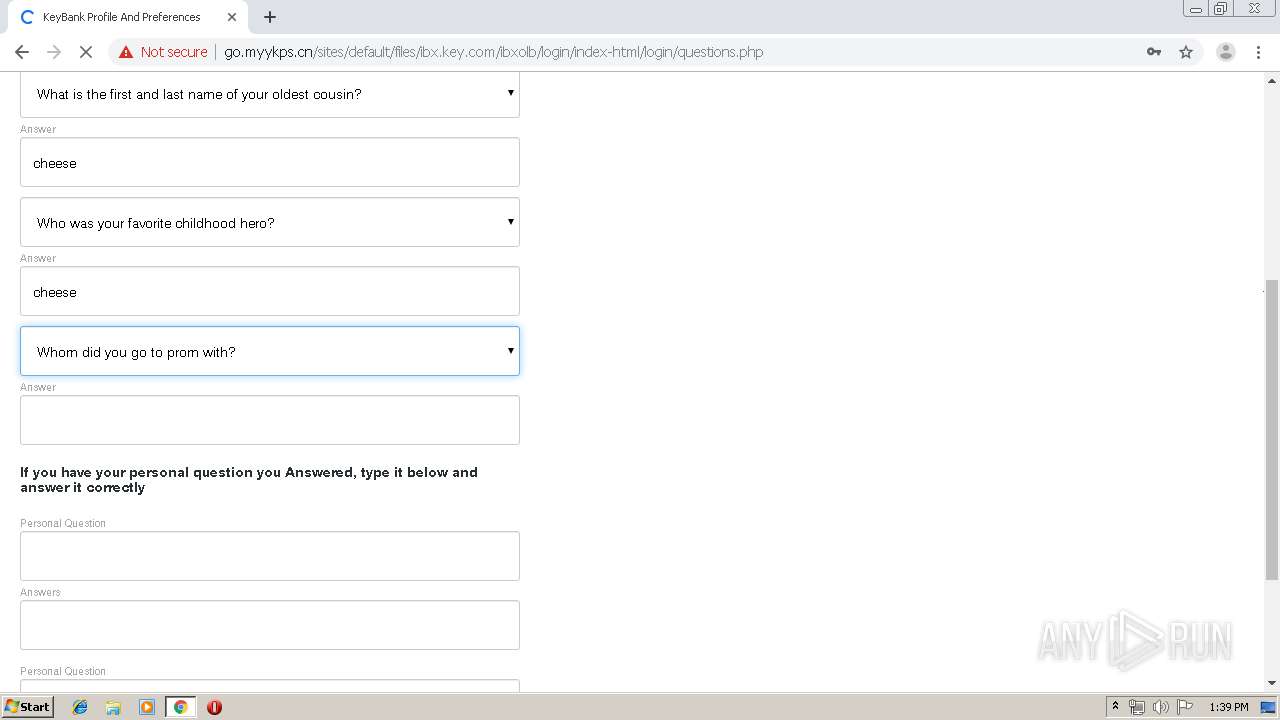Show hidden tray icons arrow

1115,707
